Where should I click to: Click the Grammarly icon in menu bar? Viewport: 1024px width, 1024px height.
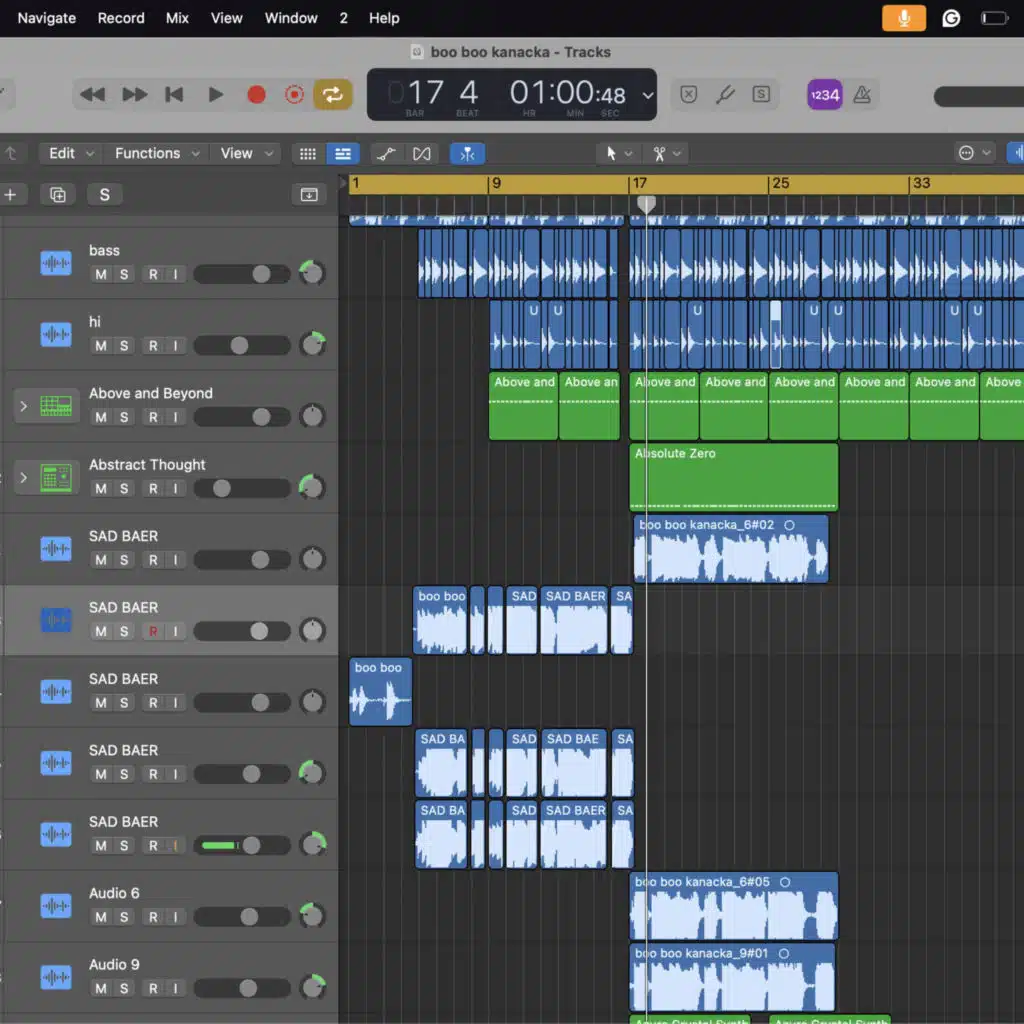point(951,18)
